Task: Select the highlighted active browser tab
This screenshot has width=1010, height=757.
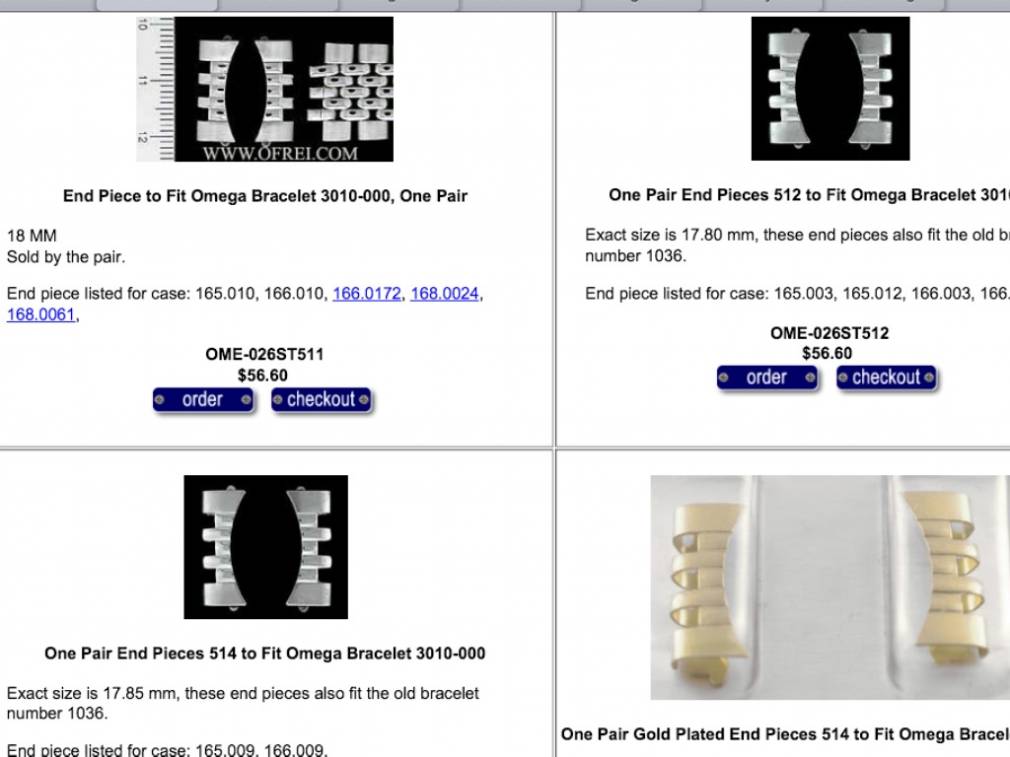Action: tap(157, 5)
